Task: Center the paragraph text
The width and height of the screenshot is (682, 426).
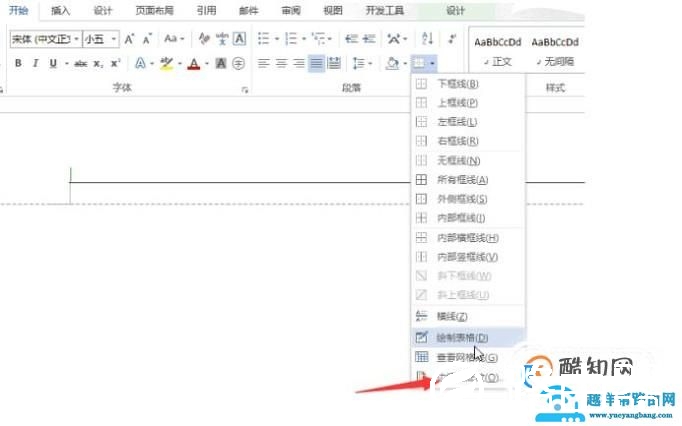Action: click(x=281, y=64)
